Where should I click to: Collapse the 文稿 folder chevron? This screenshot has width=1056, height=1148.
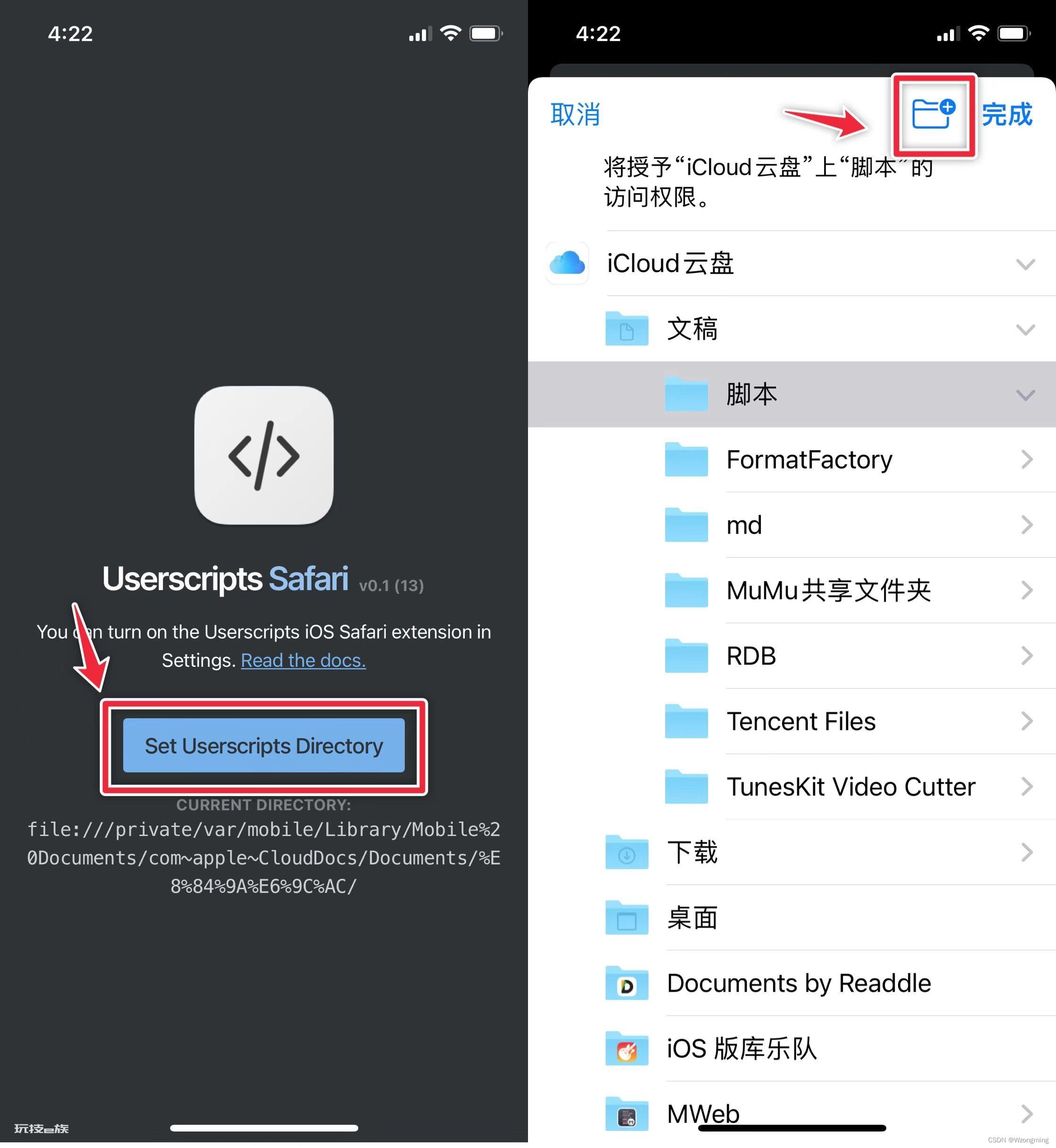coord(1025,329)
